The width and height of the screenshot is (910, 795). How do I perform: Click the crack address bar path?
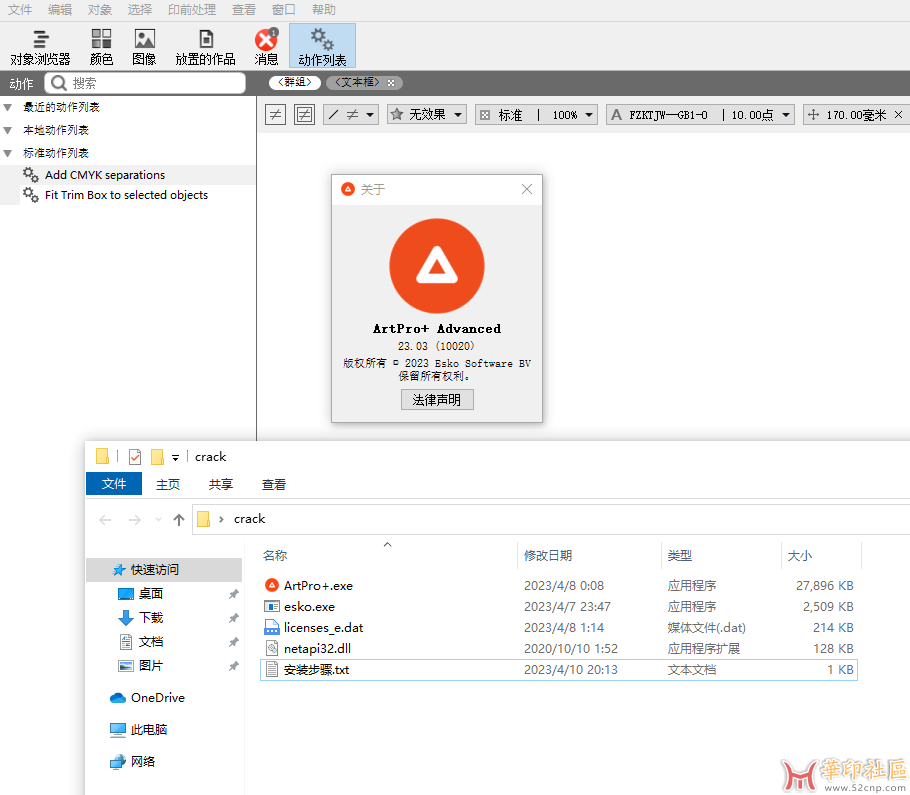coord(249,519)
